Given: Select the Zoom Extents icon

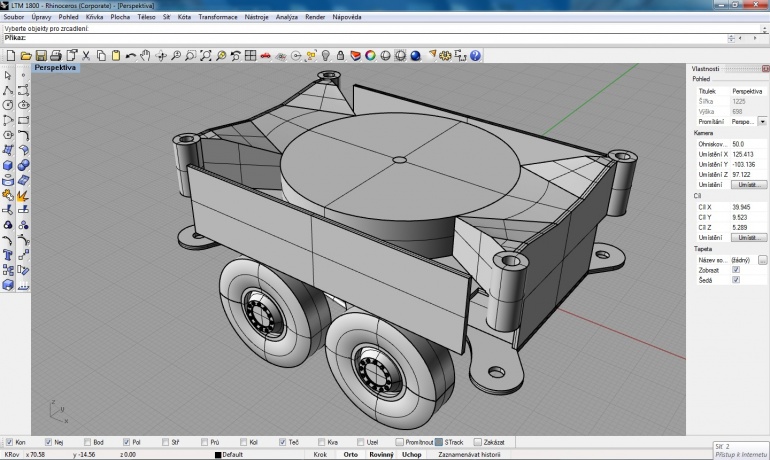Looking at the screenshot, I should pos(206,55).
